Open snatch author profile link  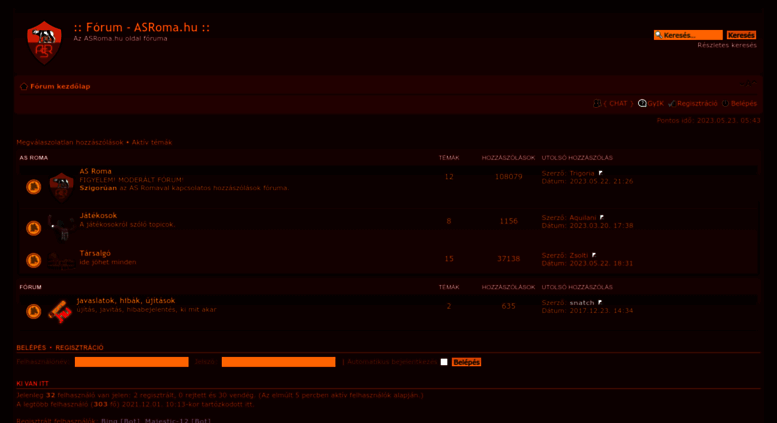click(582, 303)
